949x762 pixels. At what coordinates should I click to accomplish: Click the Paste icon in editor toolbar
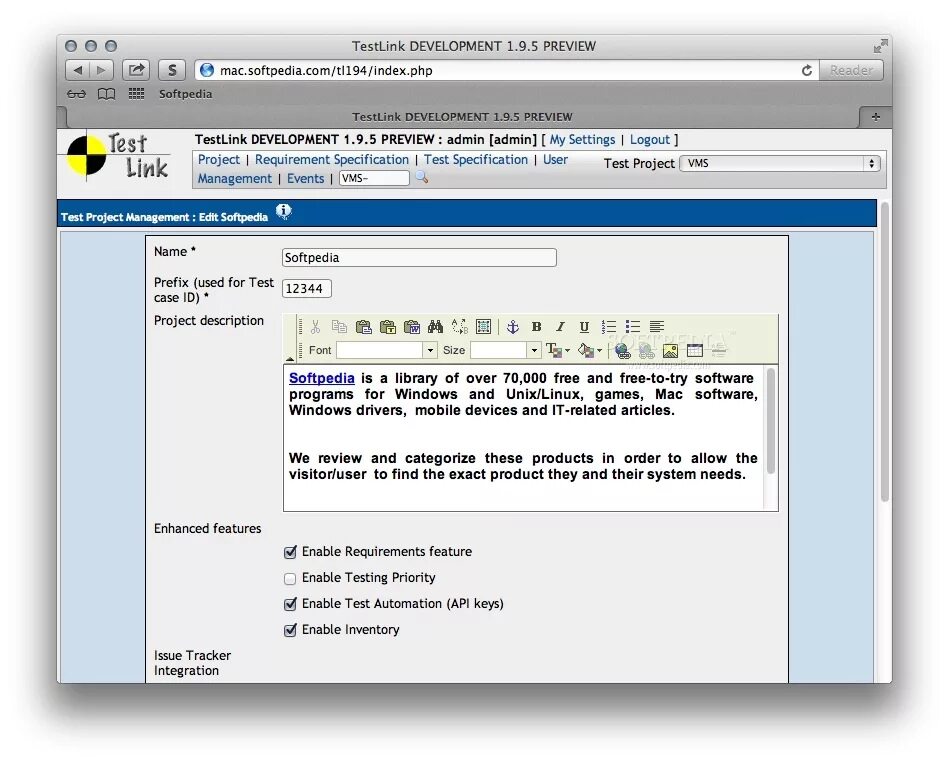(363, 327)
